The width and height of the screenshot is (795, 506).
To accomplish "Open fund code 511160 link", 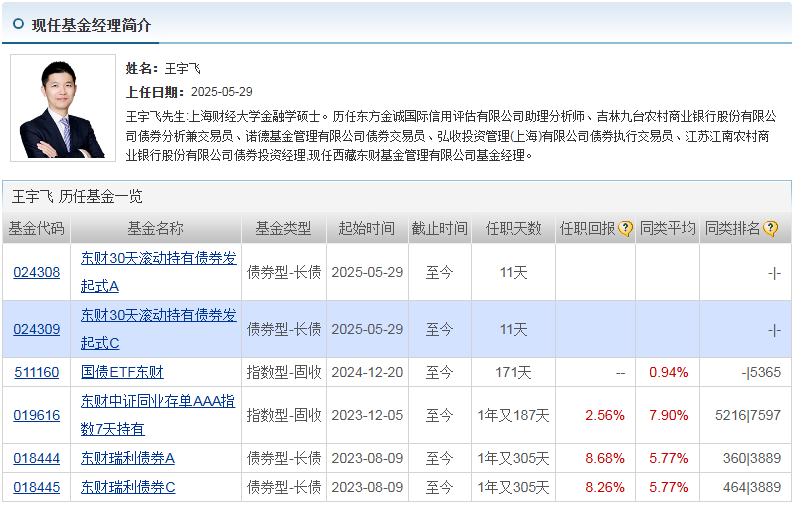I will (x=37, y=372).
